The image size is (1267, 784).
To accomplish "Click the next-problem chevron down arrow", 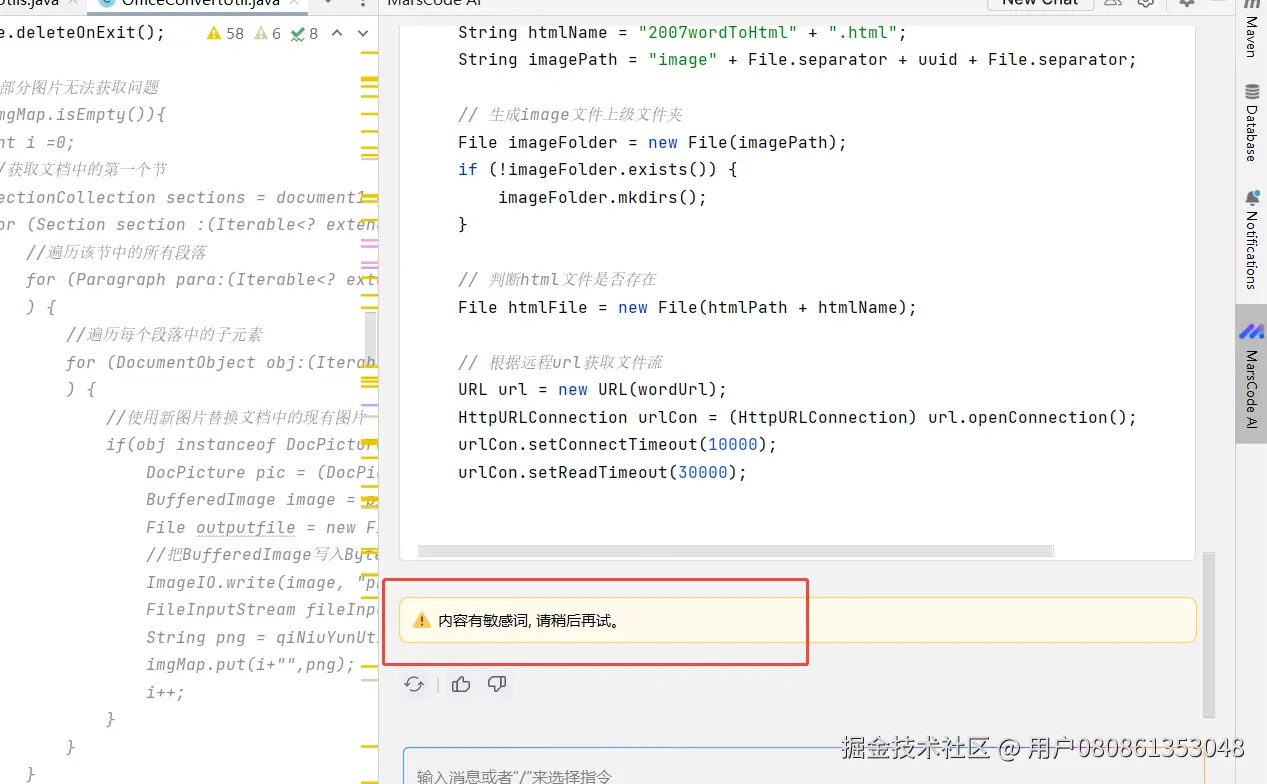I will (362, 32).
